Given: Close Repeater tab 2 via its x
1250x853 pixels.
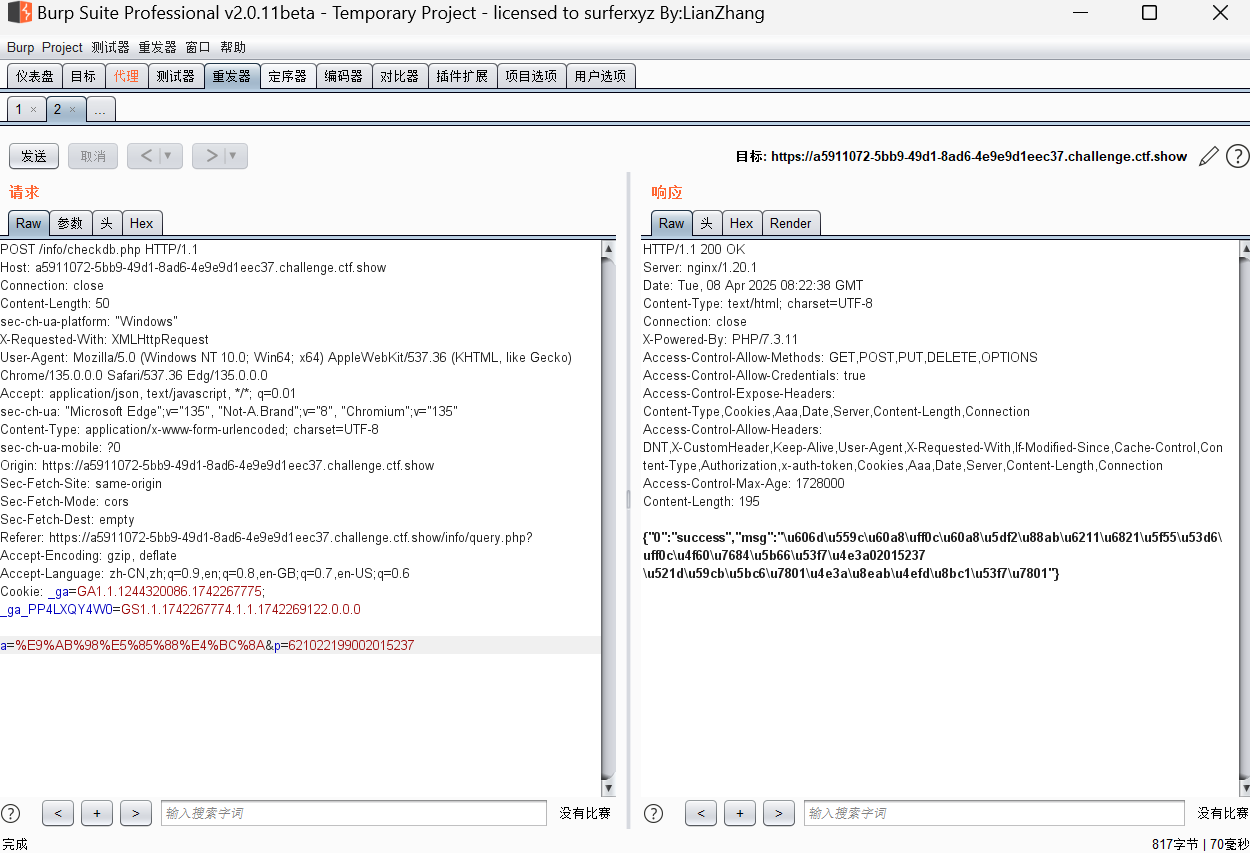Looking at the screenshot, I should pyautogui.click(x=72, y=110).
